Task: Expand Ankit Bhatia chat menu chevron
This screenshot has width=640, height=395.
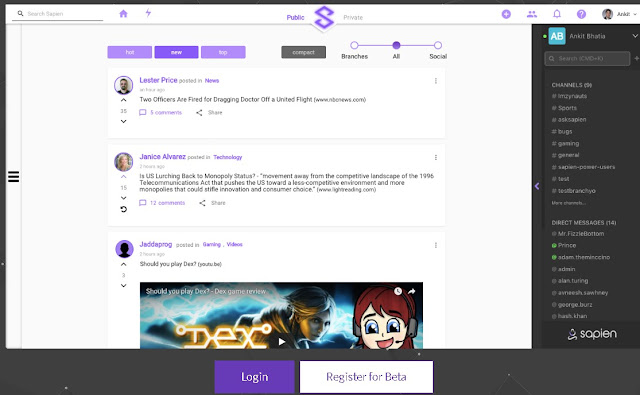Action: 635,36
